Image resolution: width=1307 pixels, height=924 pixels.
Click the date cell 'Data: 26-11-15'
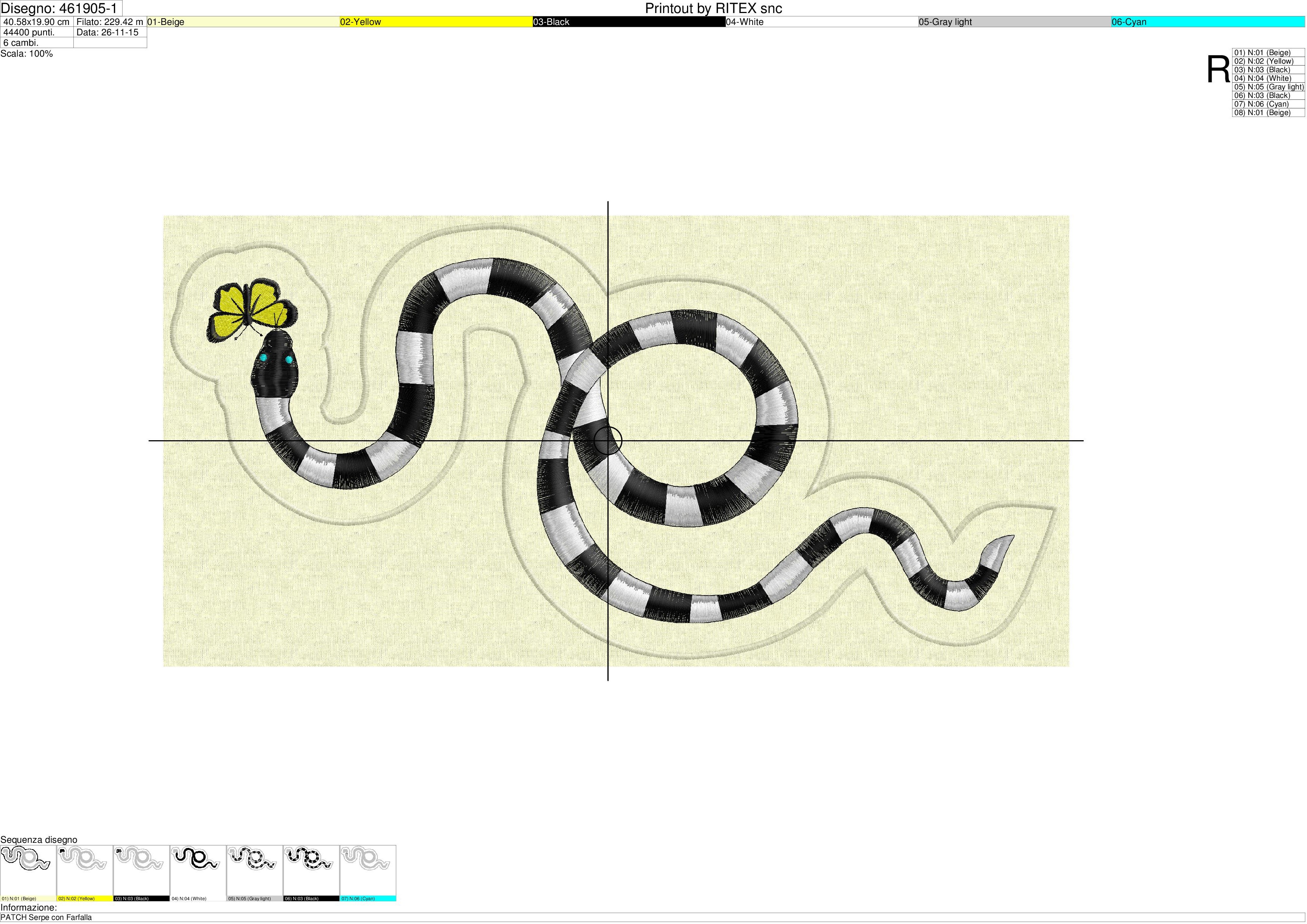tap(110, 32)
